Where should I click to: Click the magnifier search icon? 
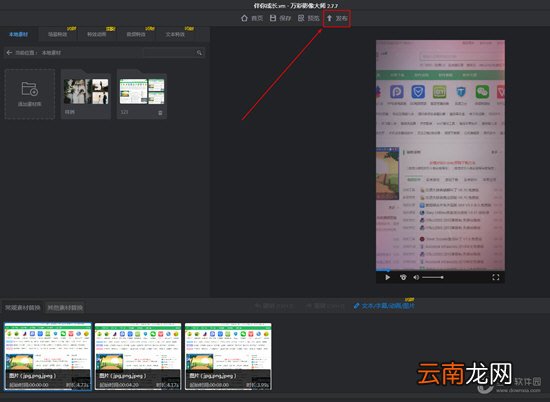(199, 53)
